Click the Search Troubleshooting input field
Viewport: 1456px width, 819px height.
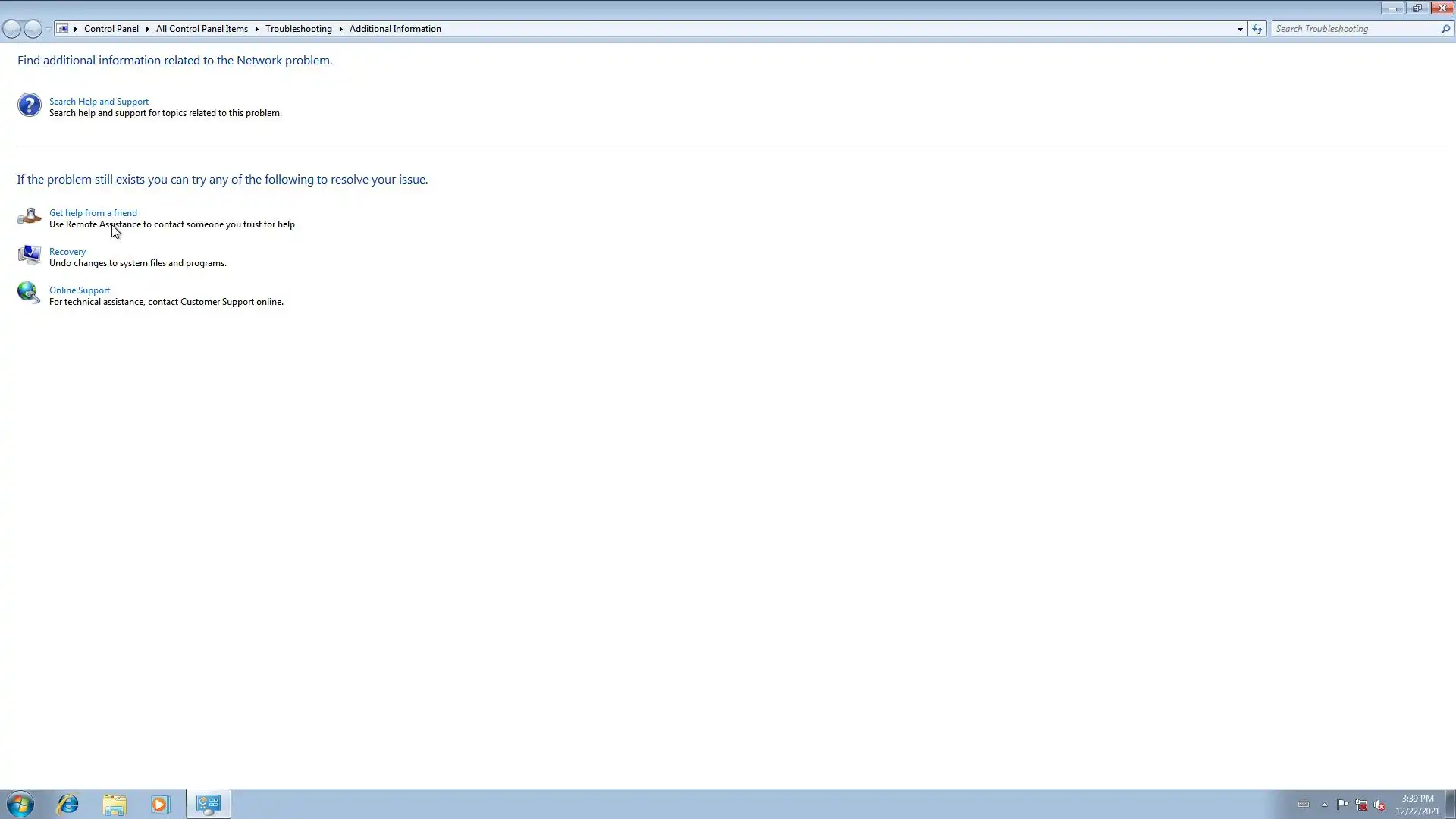1356,29
